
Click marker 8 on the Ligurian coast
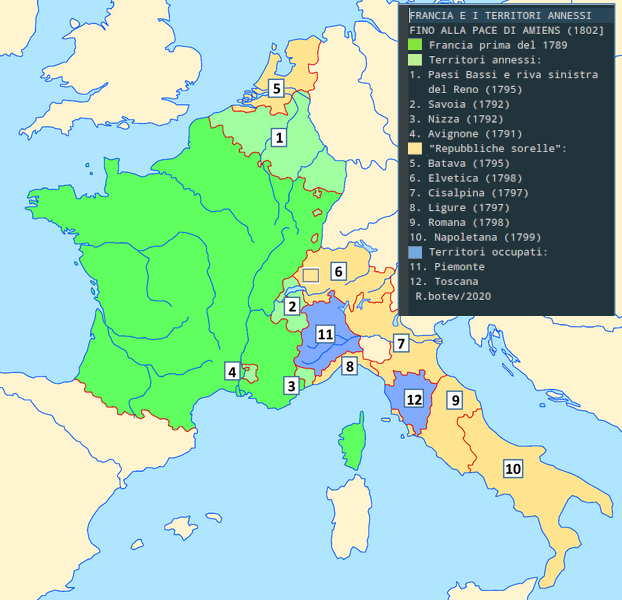349,366
